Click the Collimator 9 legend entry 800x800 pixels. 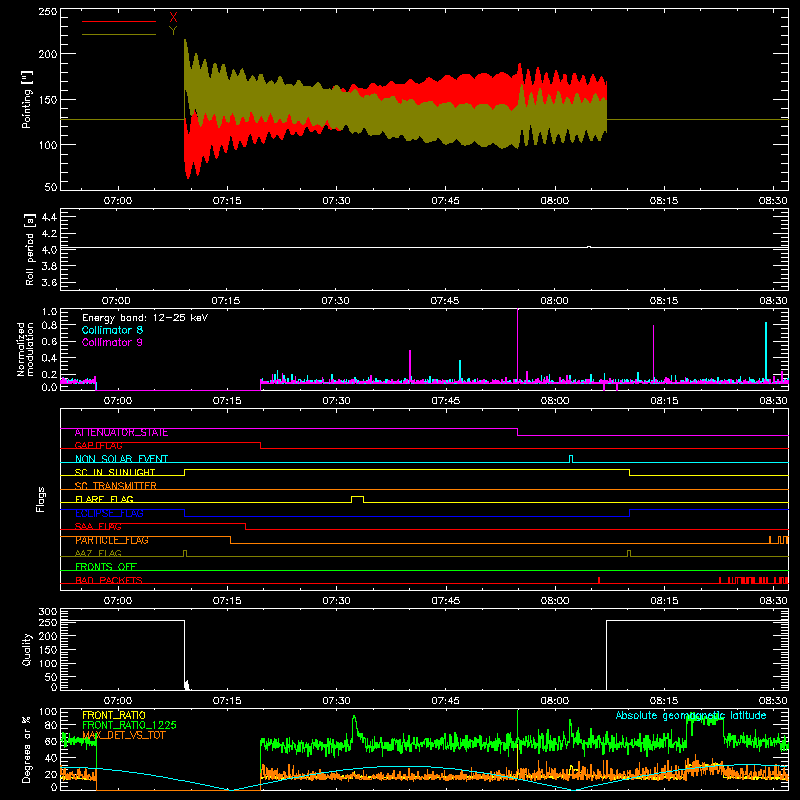[x=112, y=342]
